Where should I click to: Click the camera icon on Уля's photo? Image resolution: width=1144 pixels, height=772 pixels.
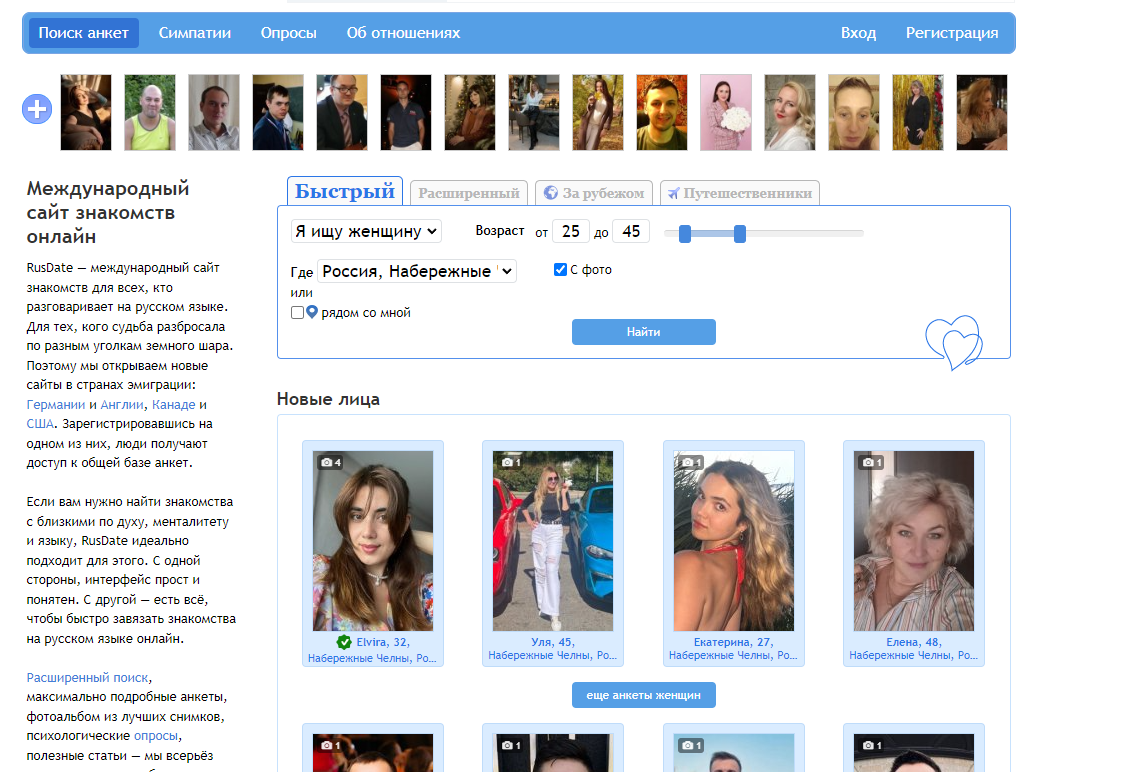[511, 462]
